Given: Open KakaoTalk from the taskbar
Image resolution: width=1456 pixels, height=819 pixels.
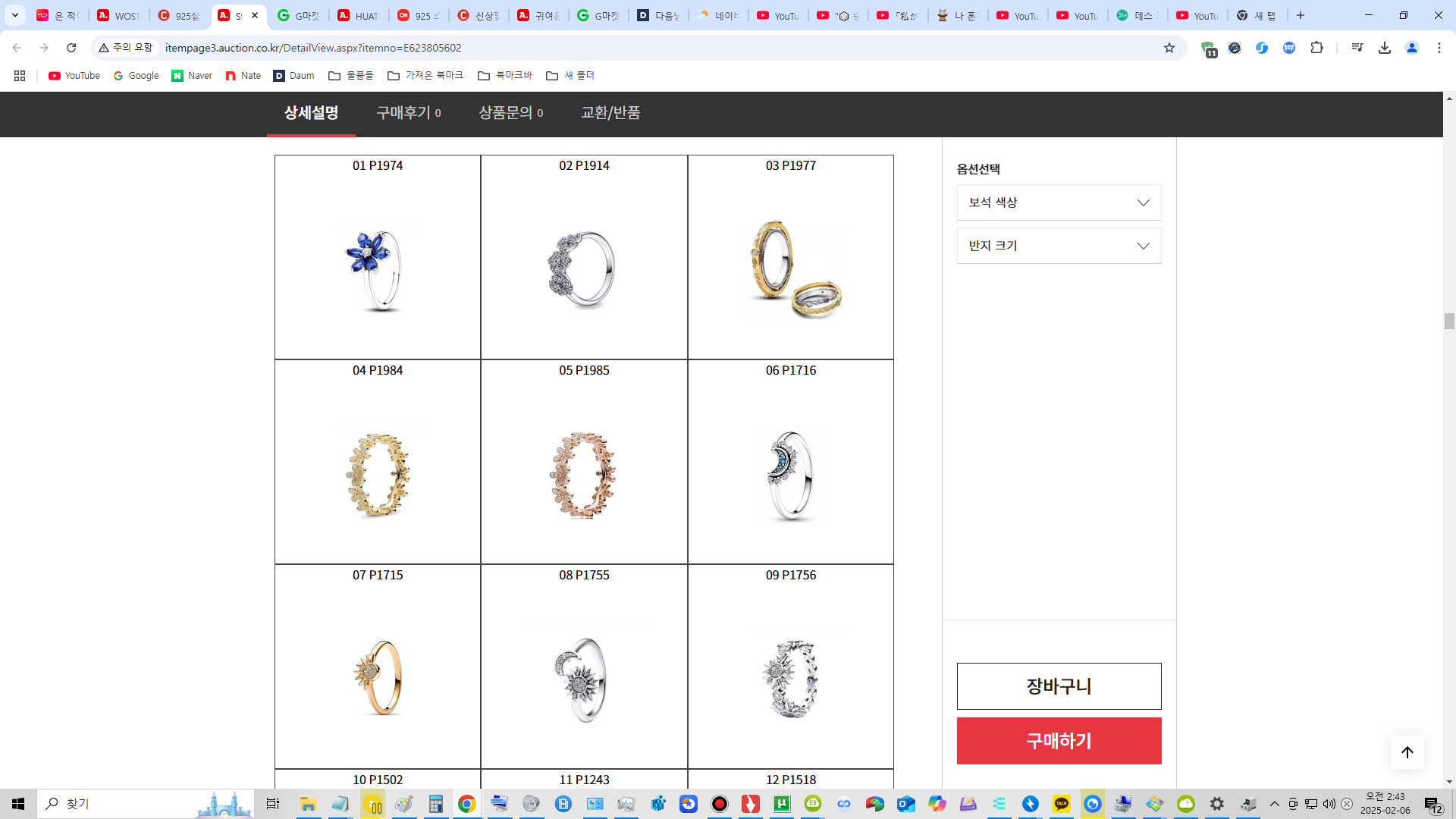Looking at the screenshot, I should click(1062, 804).
